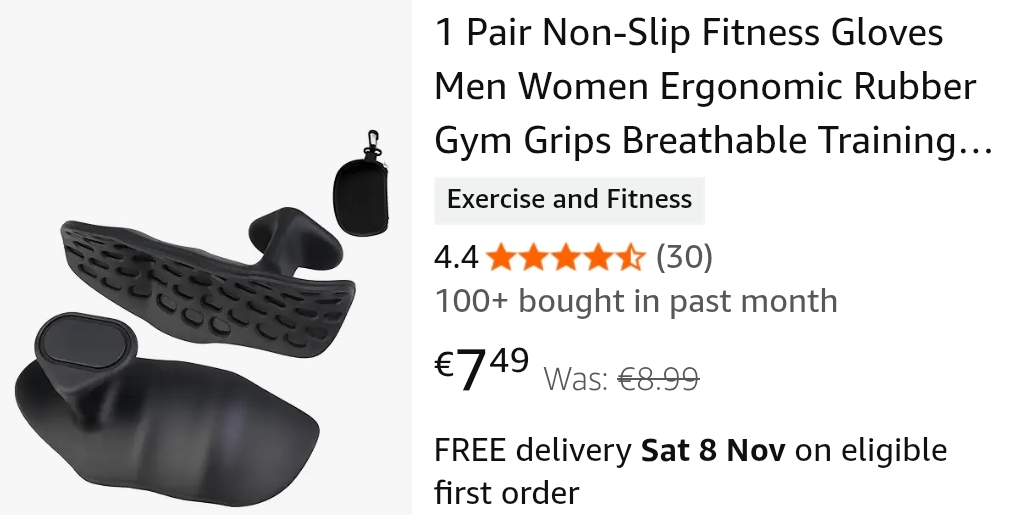Open the 30 customer reviews link
1013x515 pixels.
[x=684, y=257]
